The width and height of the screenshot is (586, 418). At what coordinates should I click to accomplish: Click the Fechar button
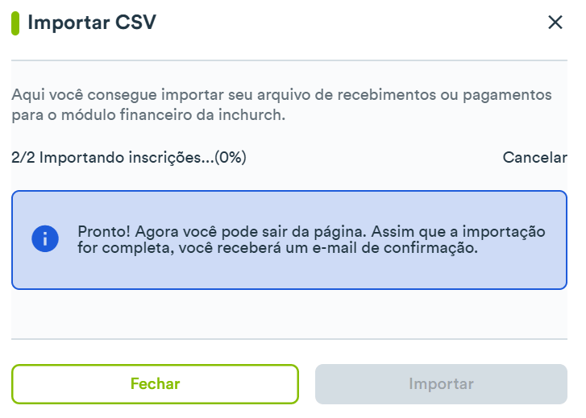(x=155, y=384)
